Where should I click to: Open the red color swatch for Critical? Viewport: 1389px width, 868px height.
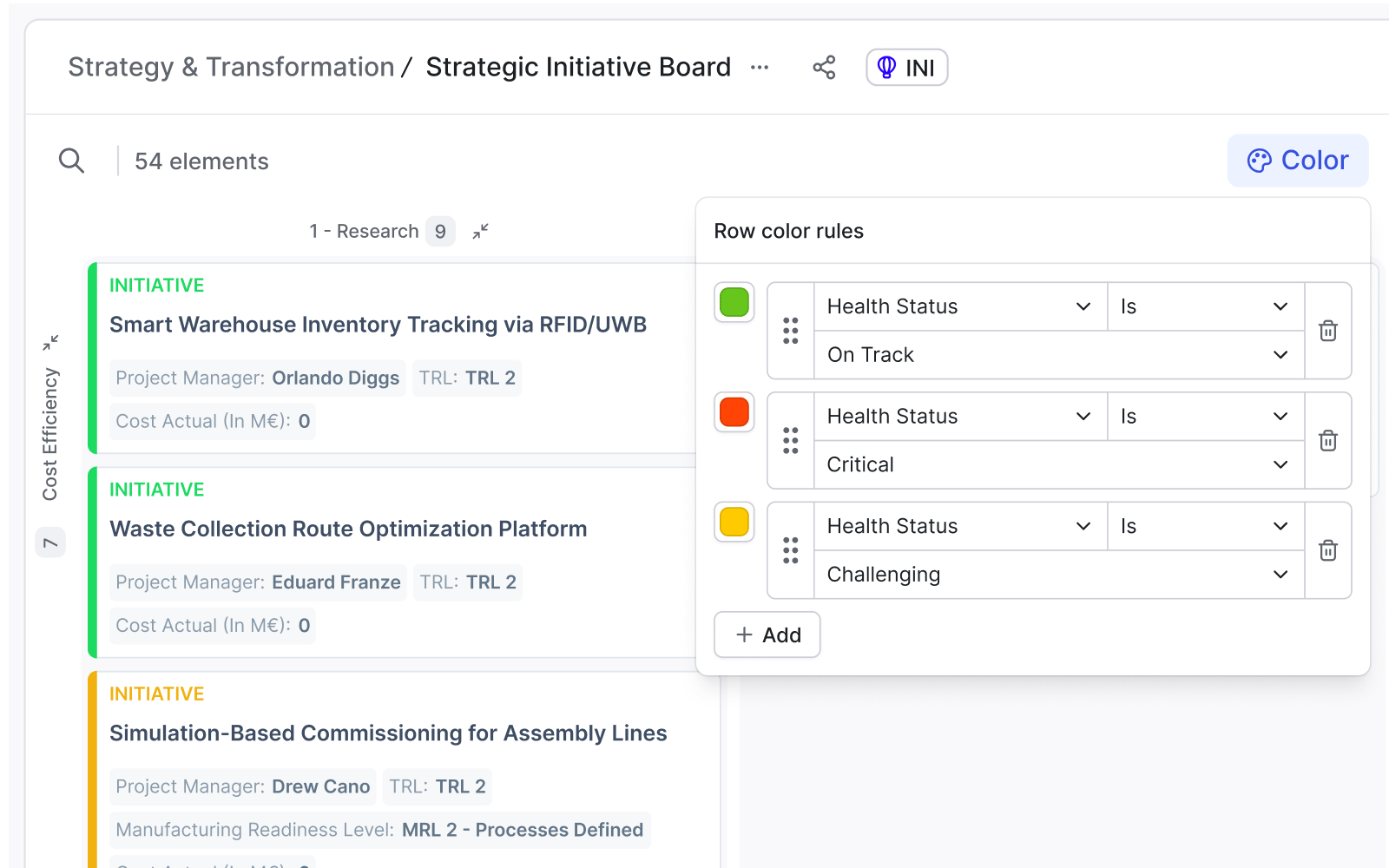tap(734, 412)
